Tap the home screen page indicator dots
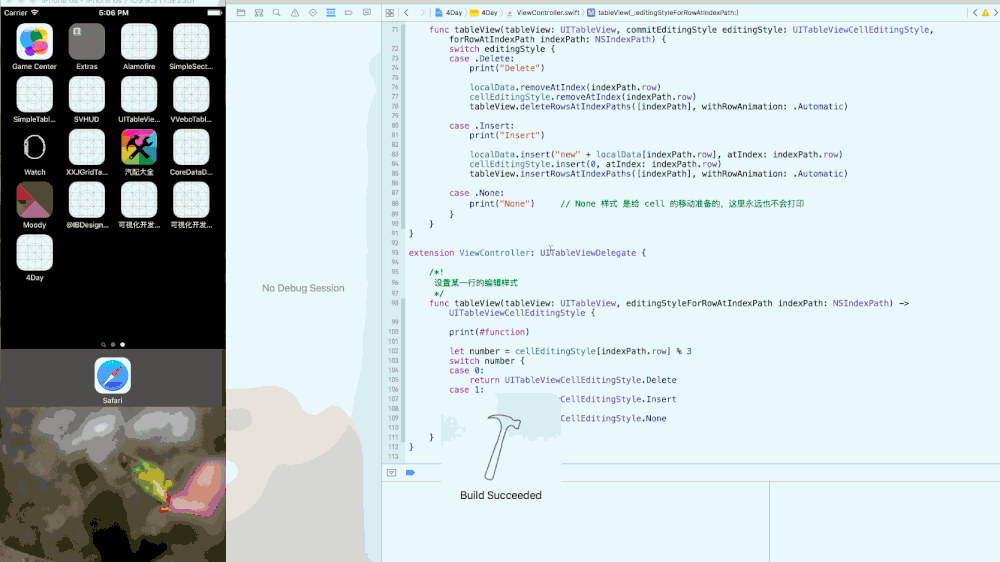 113,344
